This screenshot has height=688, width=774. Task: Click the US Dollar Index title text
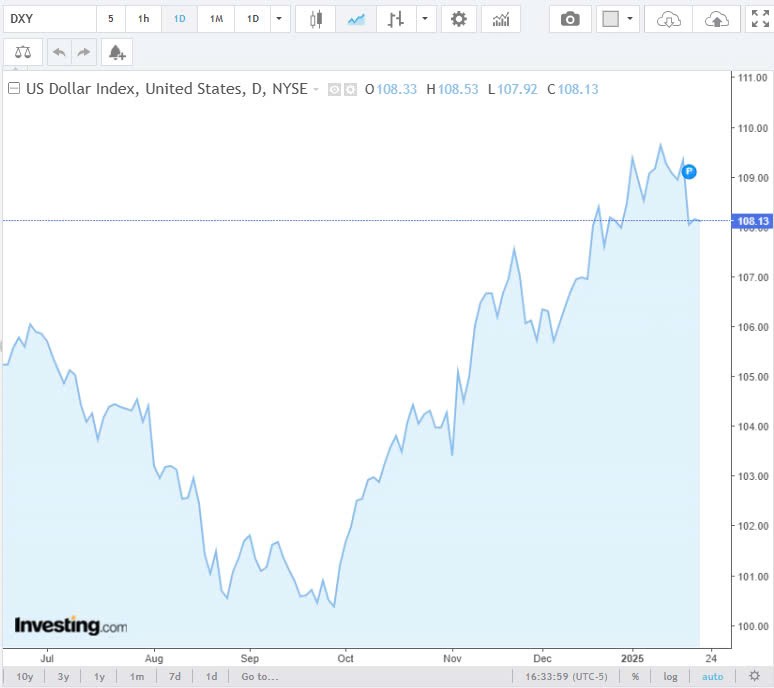167,89
